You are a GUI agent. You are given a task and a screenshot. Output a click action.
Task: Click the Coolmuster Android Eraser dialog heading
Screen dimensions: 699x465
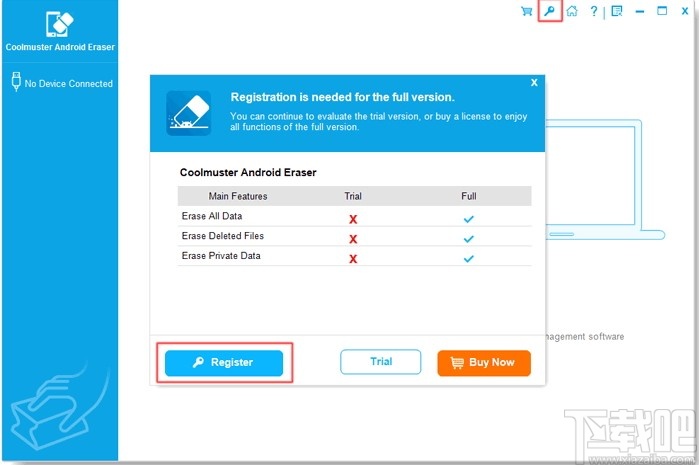point(248,173)
